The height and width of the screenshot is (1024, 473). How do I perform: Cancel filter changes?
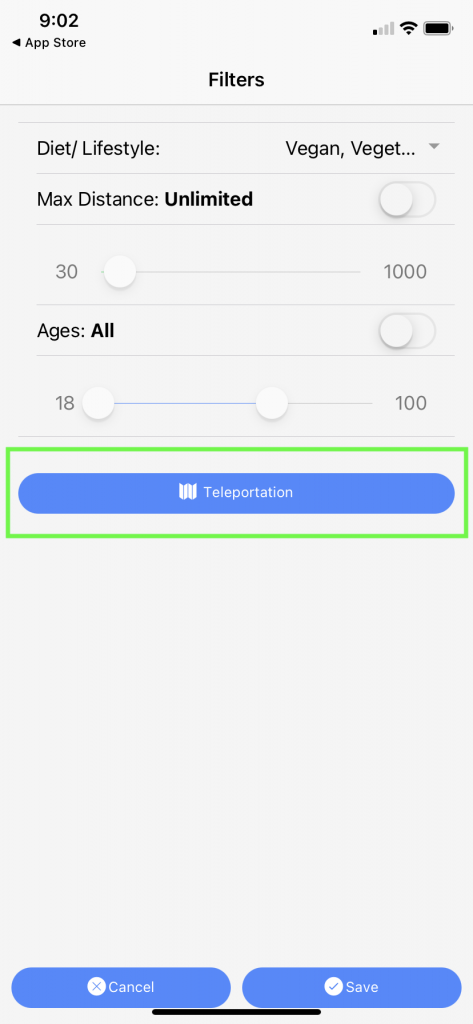pyautogui.click(x=121, y=987)
